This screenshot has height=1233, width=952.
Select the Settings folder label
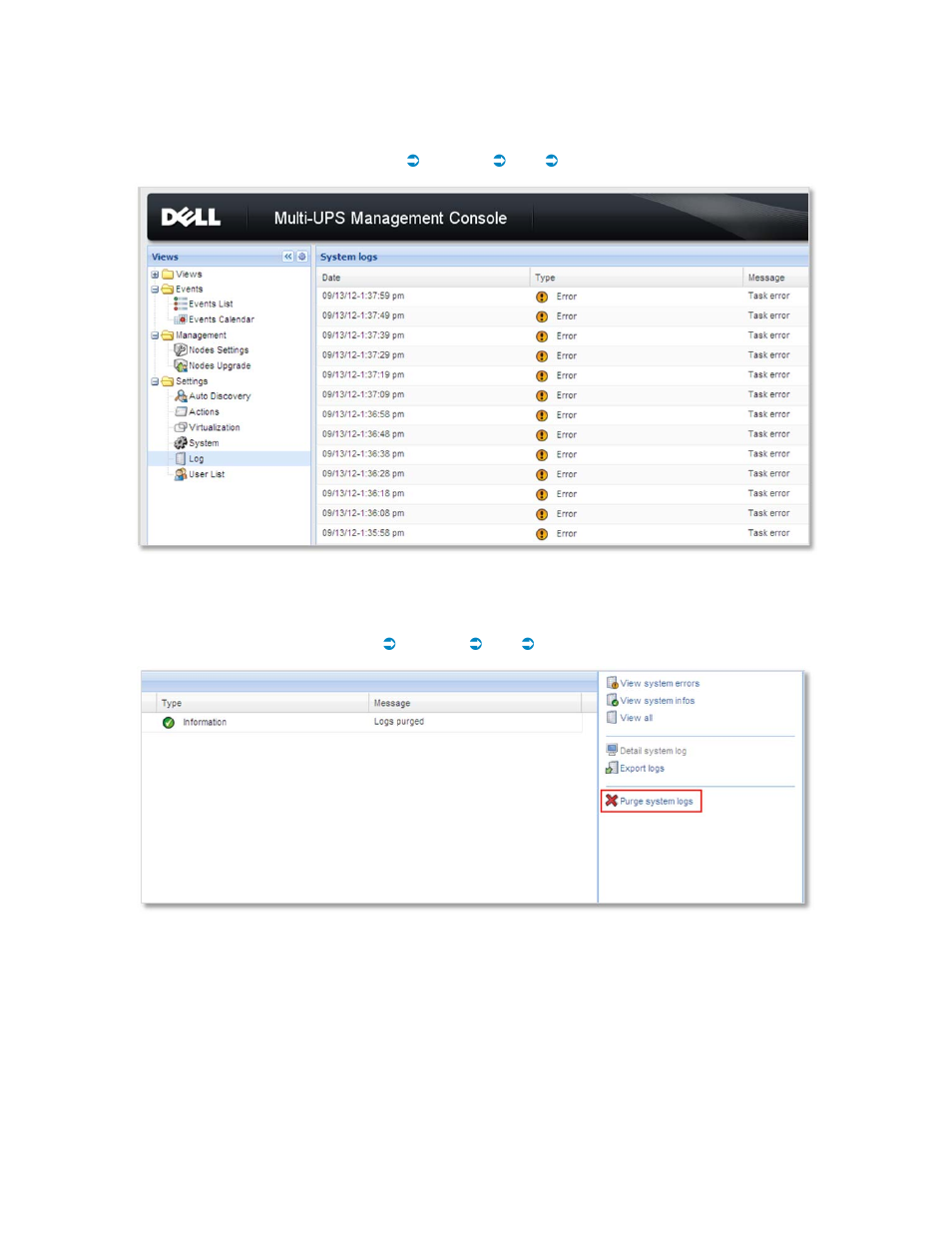click(192, 381)
